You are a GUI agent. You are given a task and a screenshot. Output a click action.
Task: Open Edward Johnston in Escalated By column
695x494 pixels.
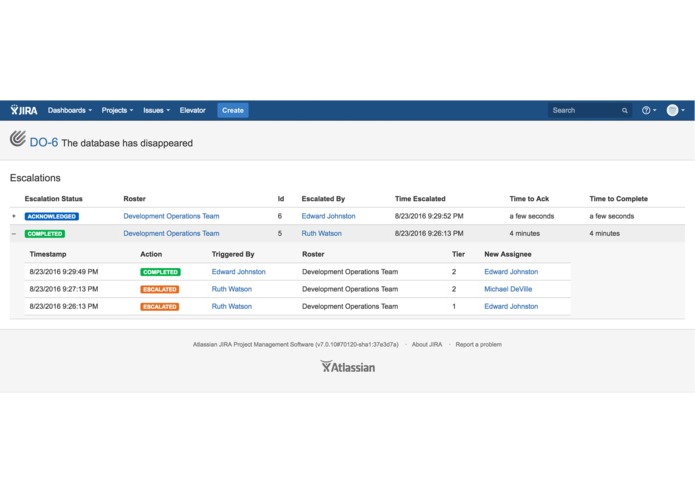(328, 216)
